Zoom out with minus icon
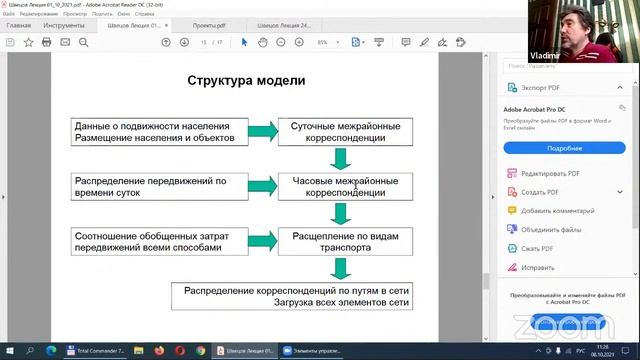640x360 pixels. point(281,42)
